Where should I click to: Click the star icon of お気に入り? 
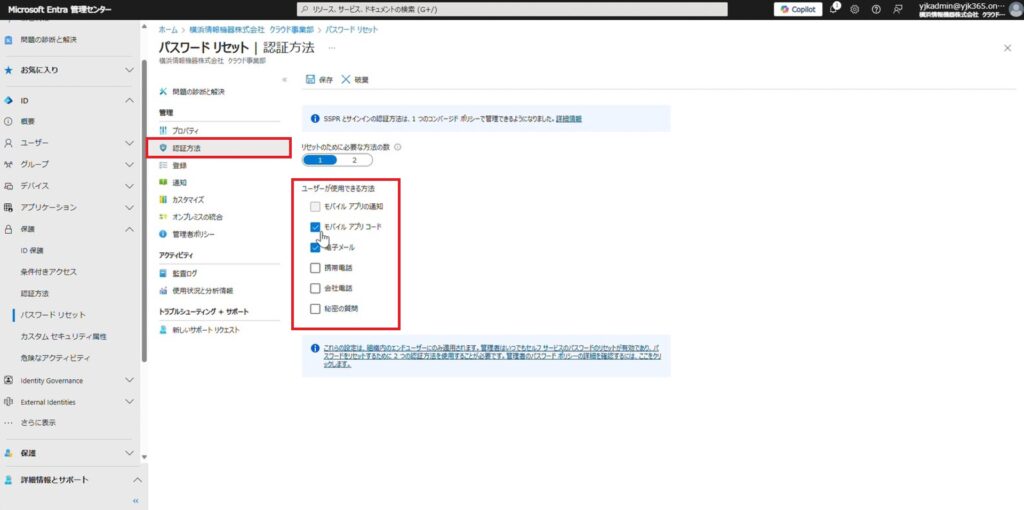click(x=8, y=70)
